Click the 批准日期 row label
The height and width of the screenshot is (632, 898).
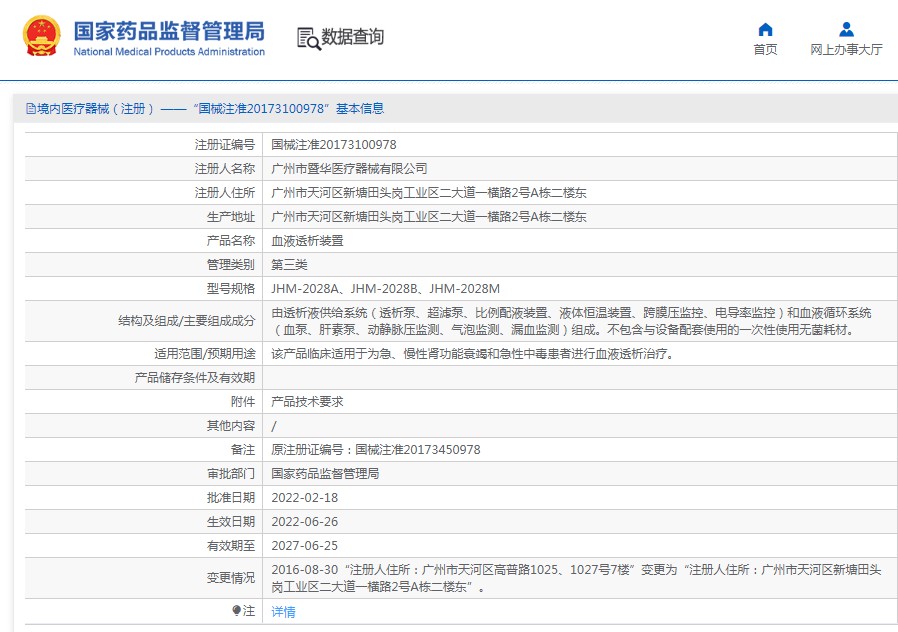click(x=231, y=498)
